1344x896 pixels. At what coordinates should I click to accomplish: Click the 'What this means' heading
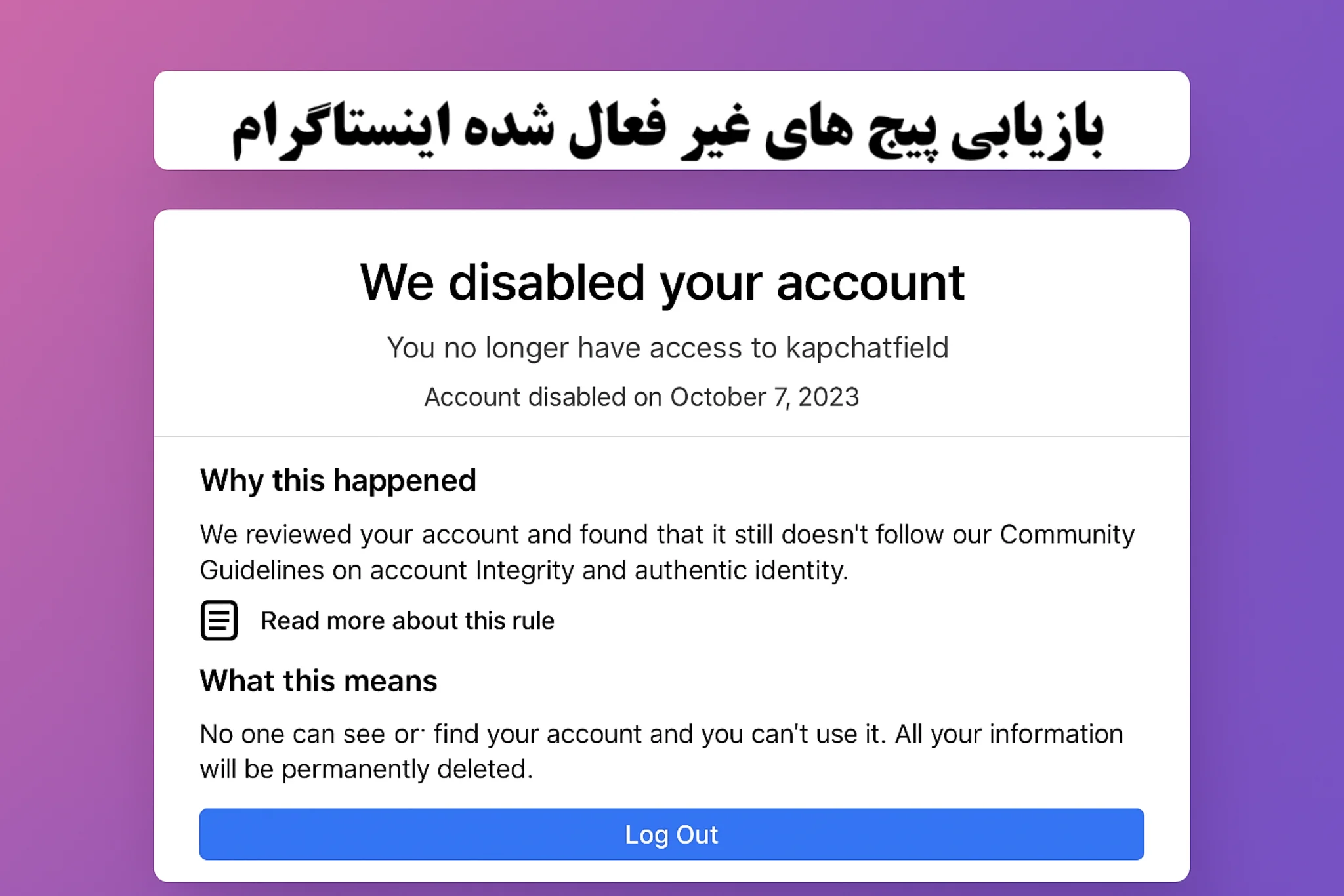pyautogui.click(x=319, y=681)
